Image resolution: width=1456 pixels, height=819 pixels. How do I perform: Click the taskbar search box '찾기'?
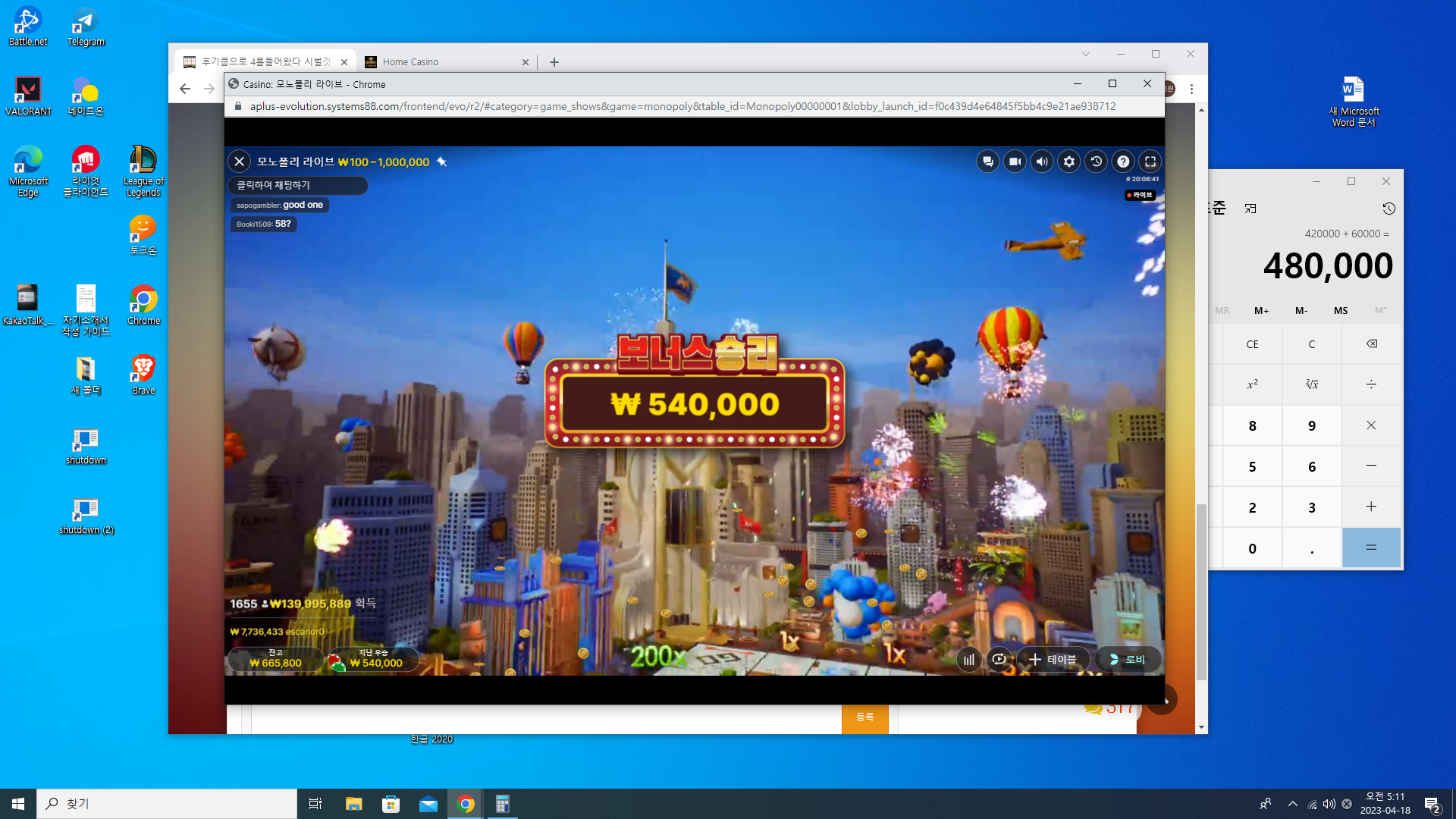point(167,804)
